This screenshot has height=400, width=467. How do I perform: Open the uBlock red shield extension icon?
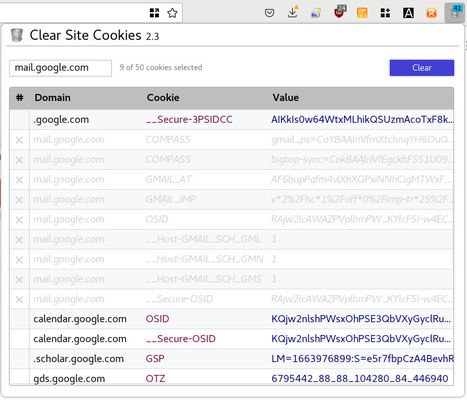coord(340,12)
